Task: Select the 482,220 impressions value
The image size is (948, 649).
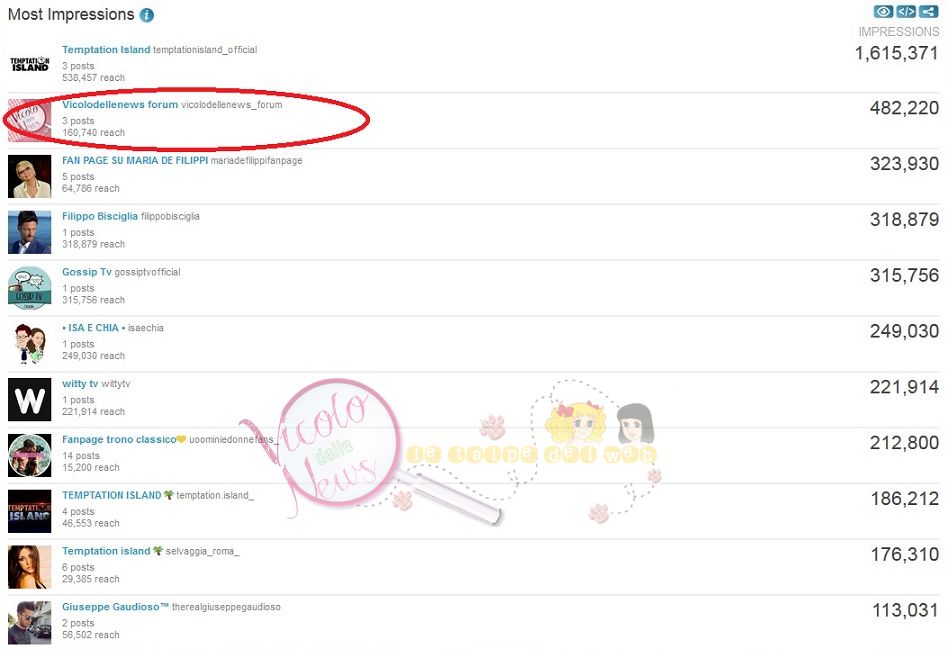Action: (904, 108)
